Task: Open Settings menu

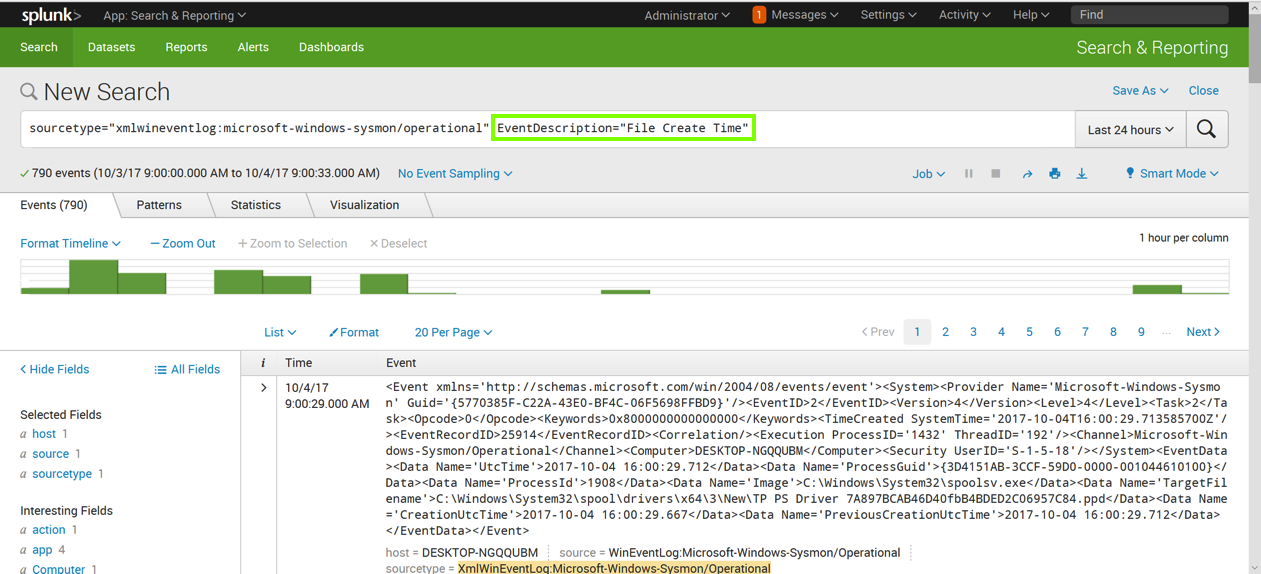Action: (888, 15)
